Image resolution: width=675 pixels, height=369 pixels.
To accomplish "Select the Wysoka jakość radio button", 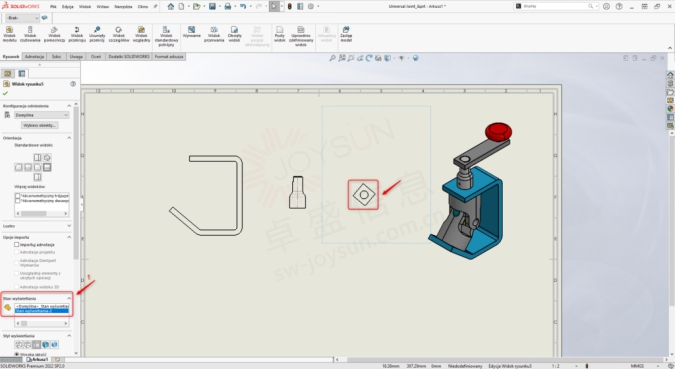I will pos(17,354).
